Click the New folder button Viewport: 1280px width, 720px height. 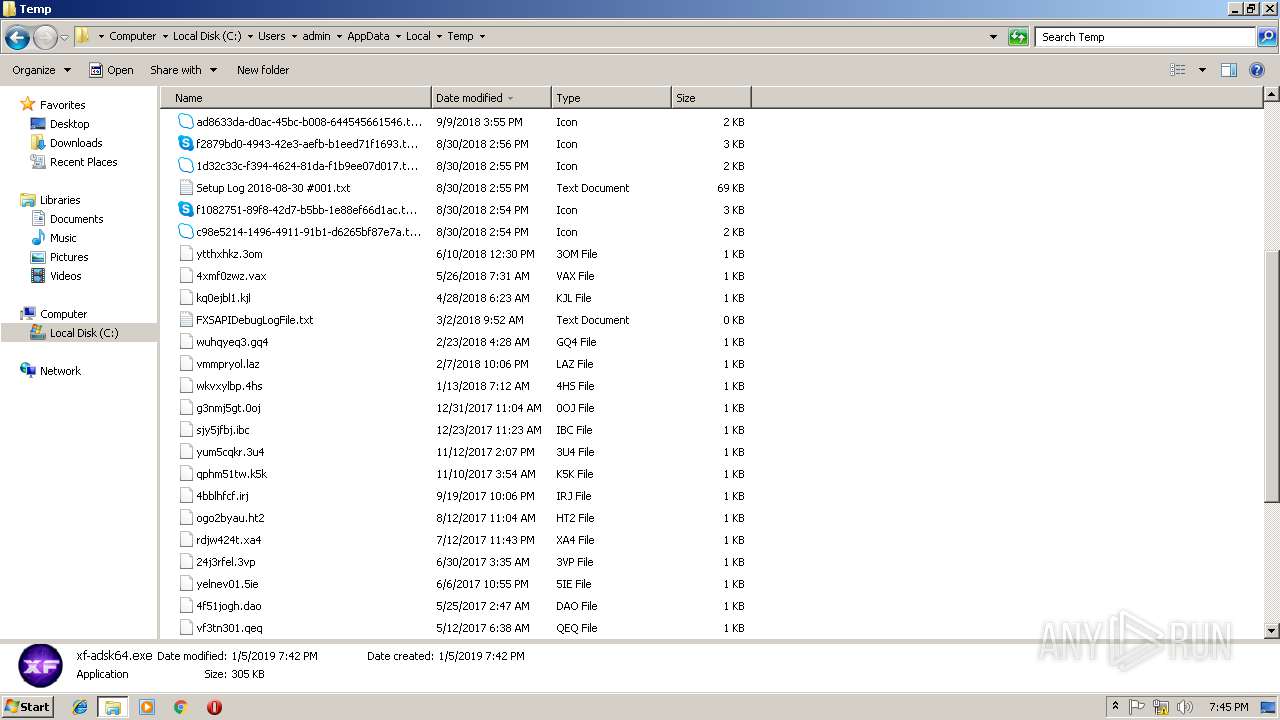263,70
